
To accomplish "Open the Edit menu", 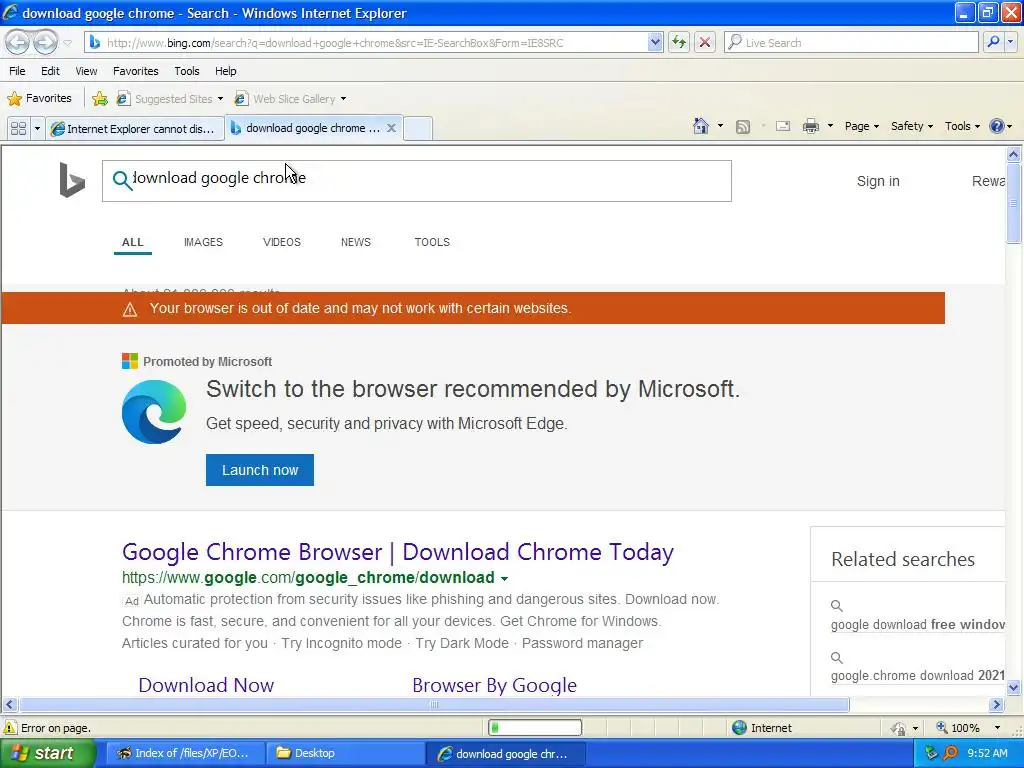I will pyautogui.click(x=50, y=71).
